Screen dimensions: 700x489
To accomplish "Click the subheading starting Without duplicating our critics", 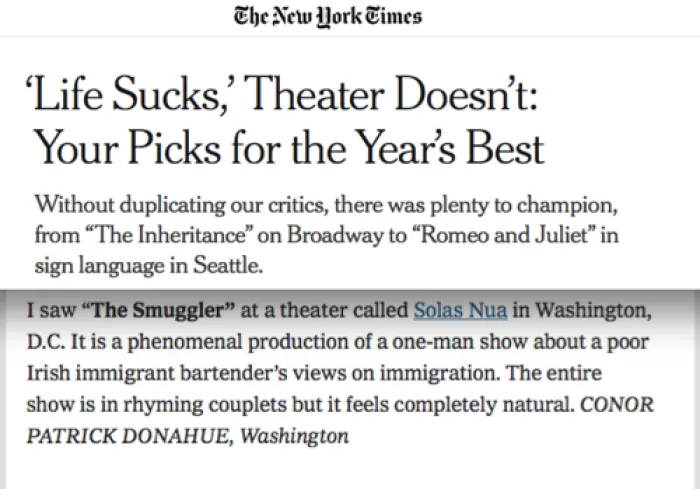I will pyautogui.click(x=326, y=235).
